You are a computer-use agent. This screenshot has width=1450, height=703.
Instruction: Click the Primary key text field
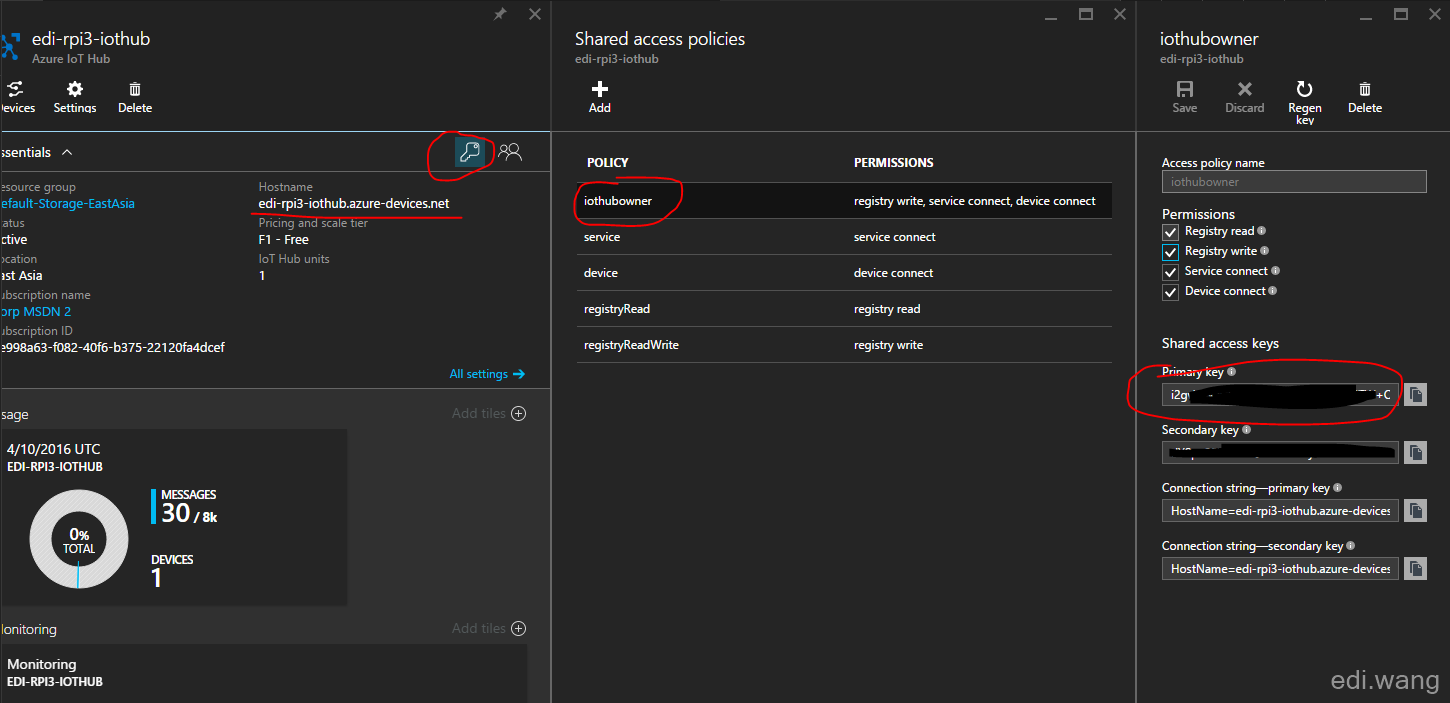tap(1280, 395)
